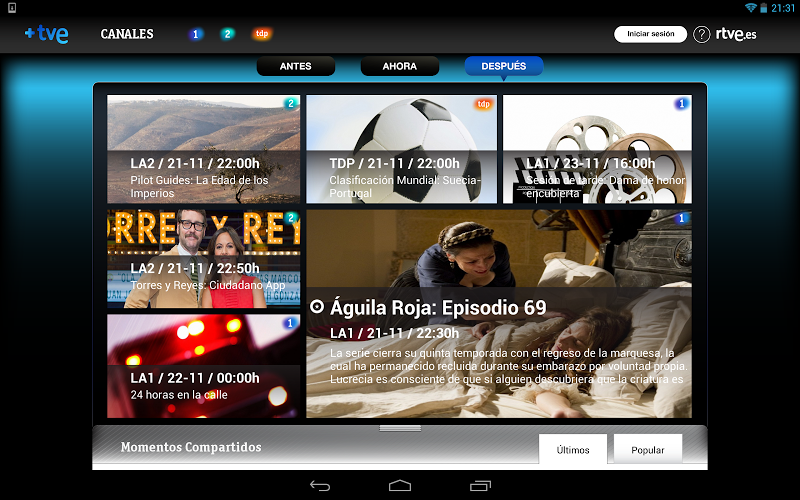Tap the channel 2 badge on Pilot Guides card

[x=291, y=104]
